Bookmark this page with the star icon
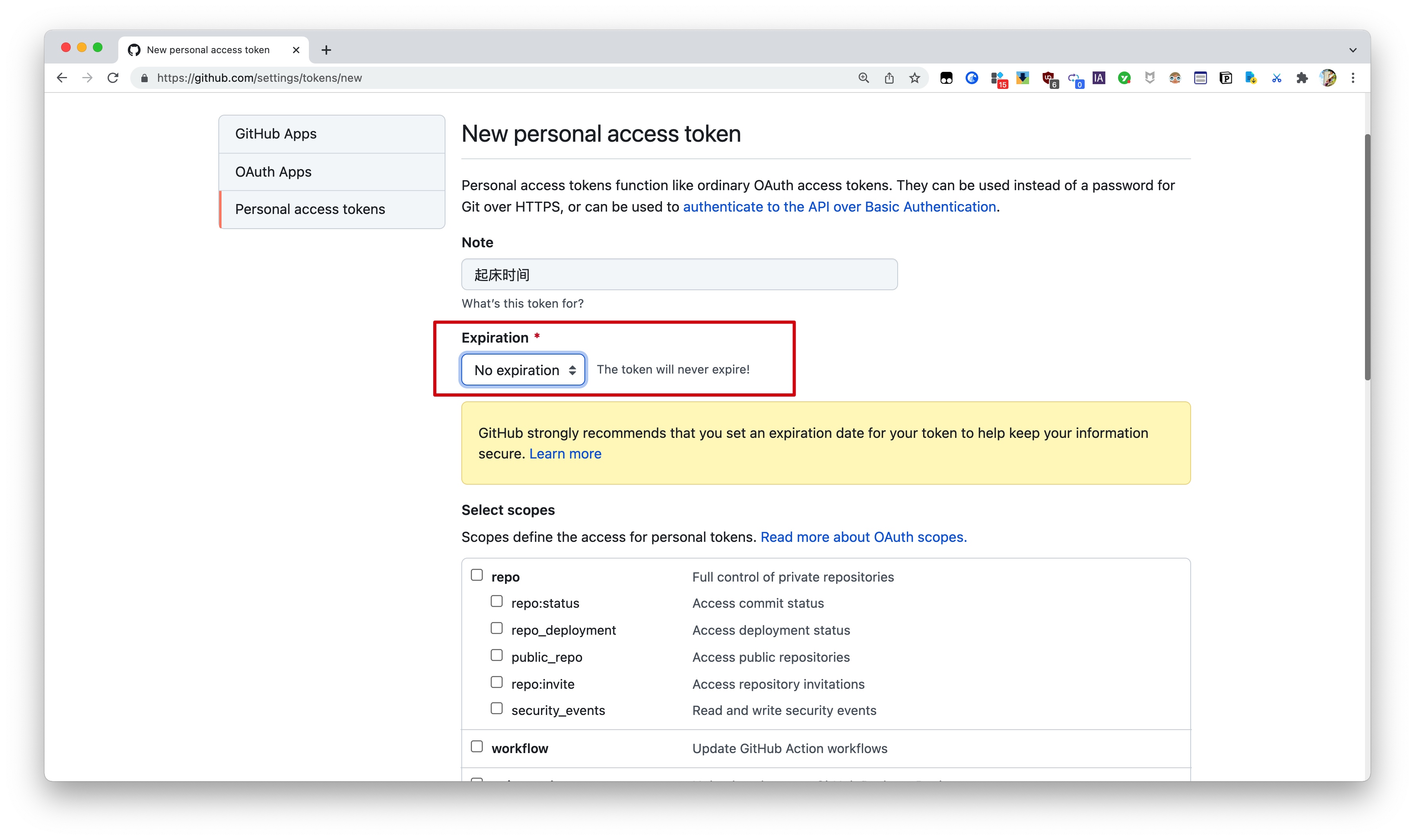Viewport: 1415px width, 840px height. click(x=915, y=78)
